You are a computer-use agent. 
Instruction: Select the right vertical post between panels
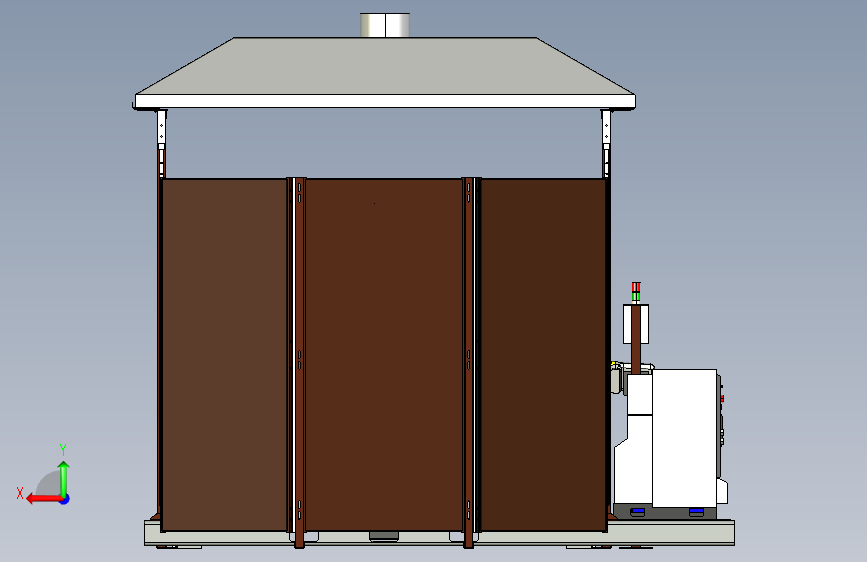468,362
